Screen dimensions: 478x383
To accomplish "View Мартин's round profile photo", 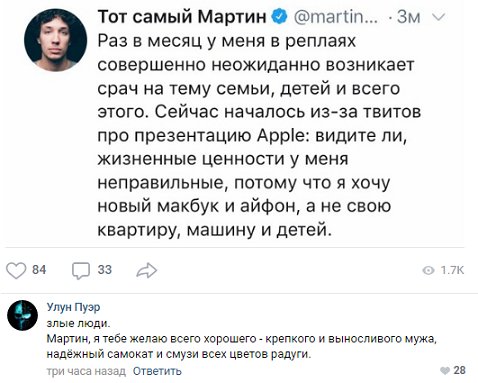I will point(55,40).
